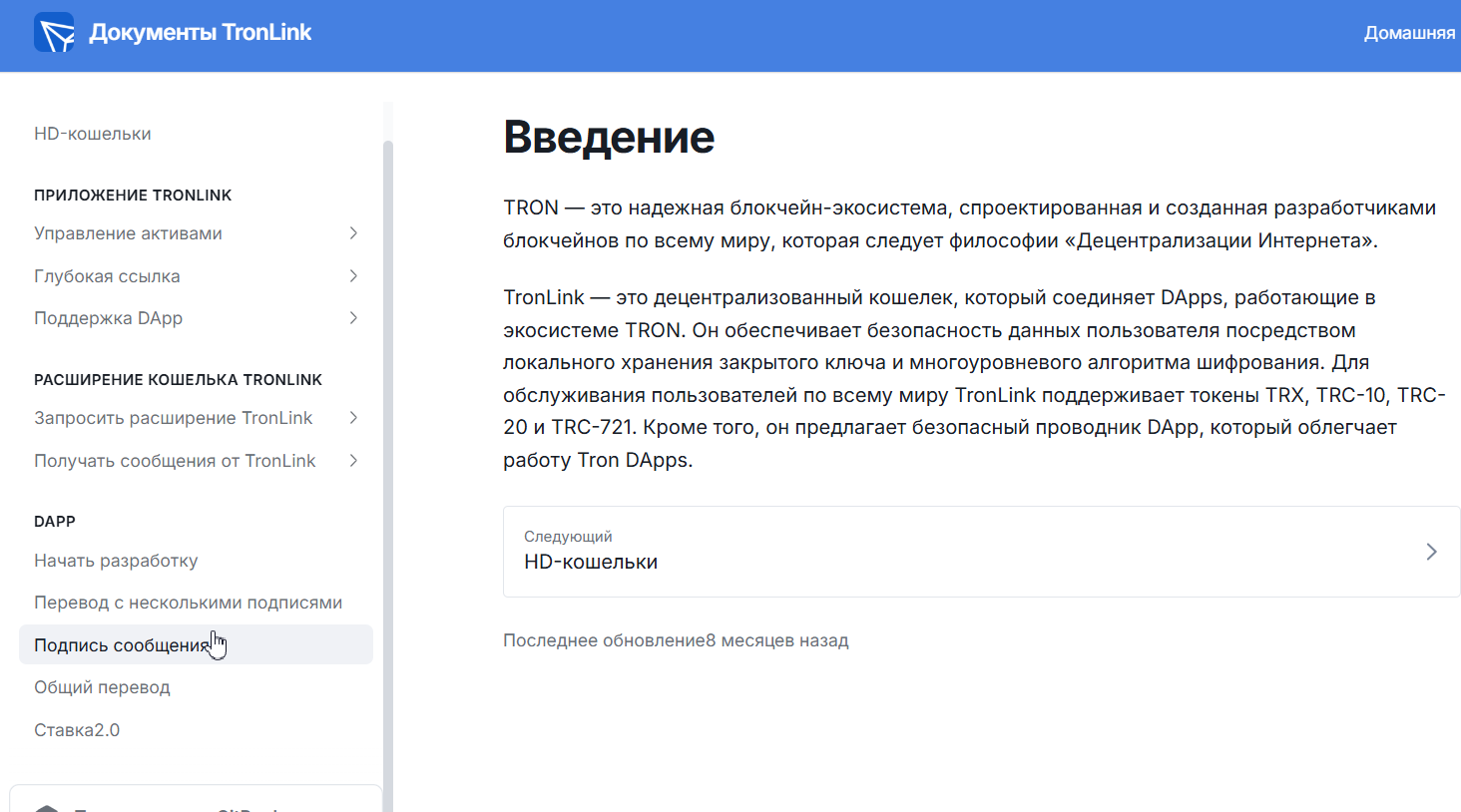Go to Домашняя page in header
The height and width of the screenshot is (812, 1461).
click(1409, 33)
